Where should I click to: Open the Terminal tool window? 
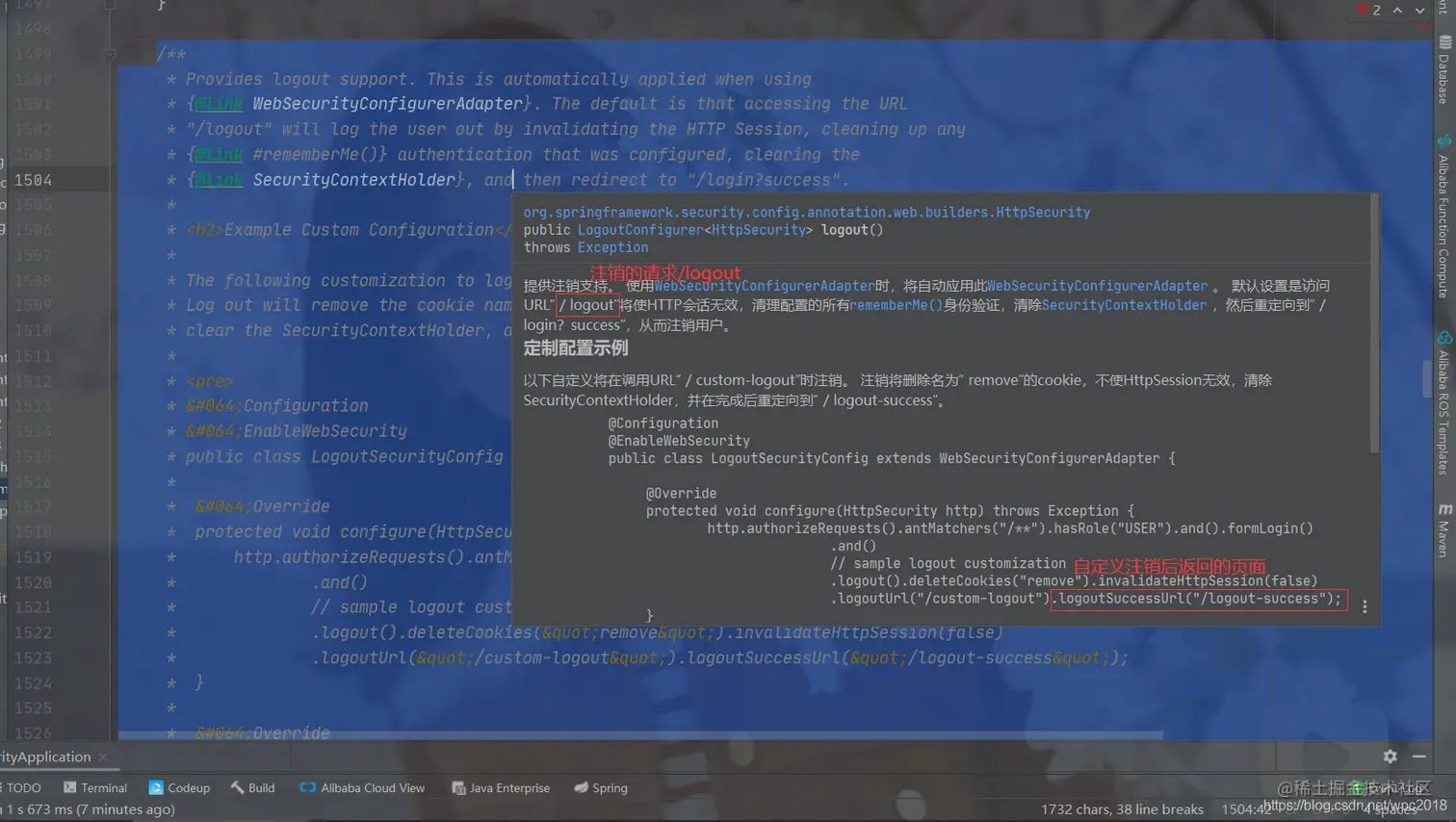coord(94,787)
